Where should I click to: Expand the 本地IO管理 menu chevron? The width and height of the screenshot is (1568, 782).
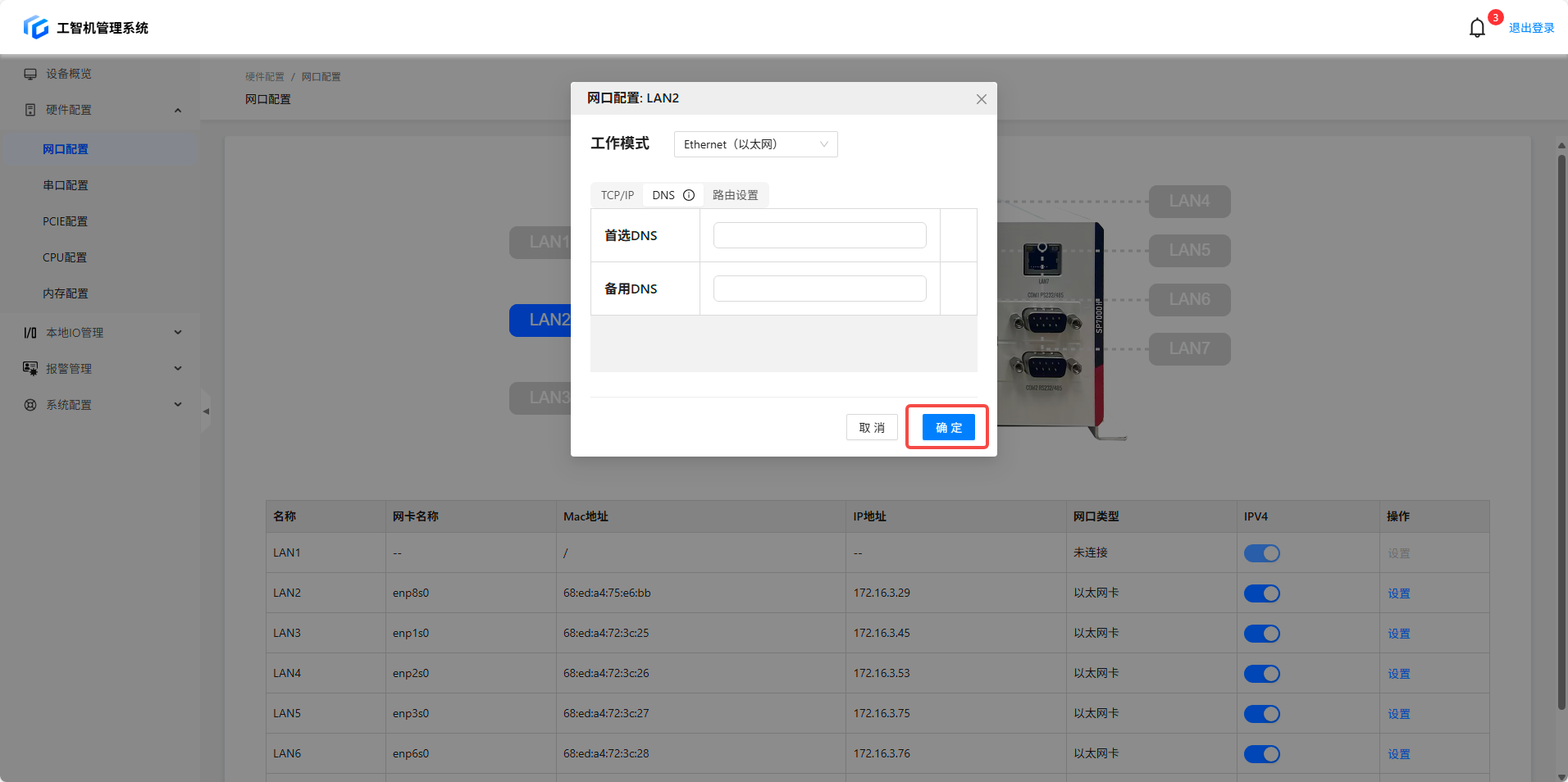tap(178, 333)
